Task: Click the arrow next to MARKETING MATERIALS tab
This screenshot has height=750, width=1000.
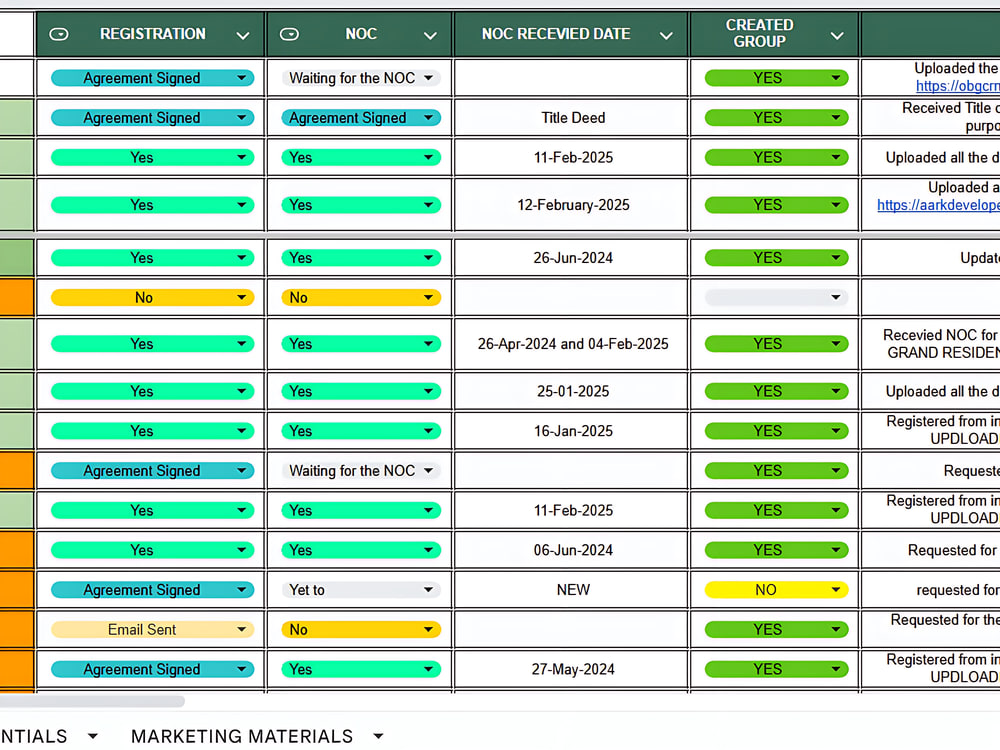Action: [378, 736]
